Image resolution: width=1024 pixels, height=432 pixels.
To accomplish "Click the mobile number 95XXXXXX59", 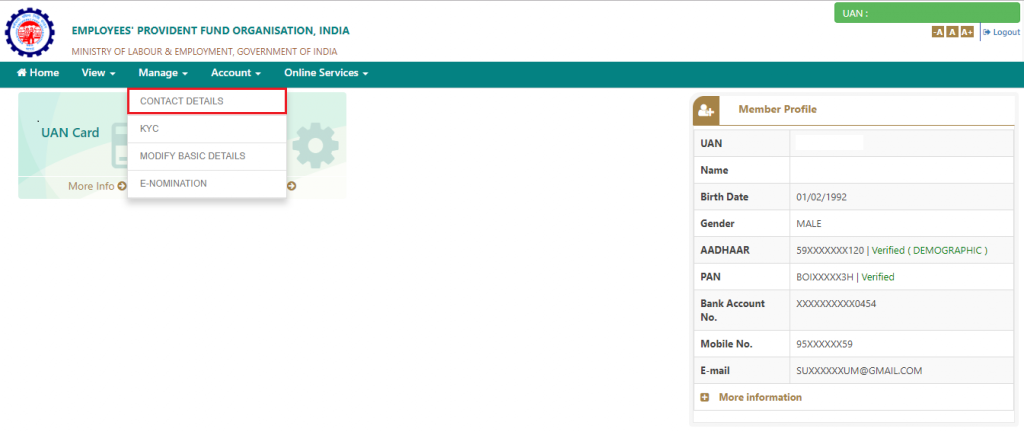I will [x=824, y=344].
